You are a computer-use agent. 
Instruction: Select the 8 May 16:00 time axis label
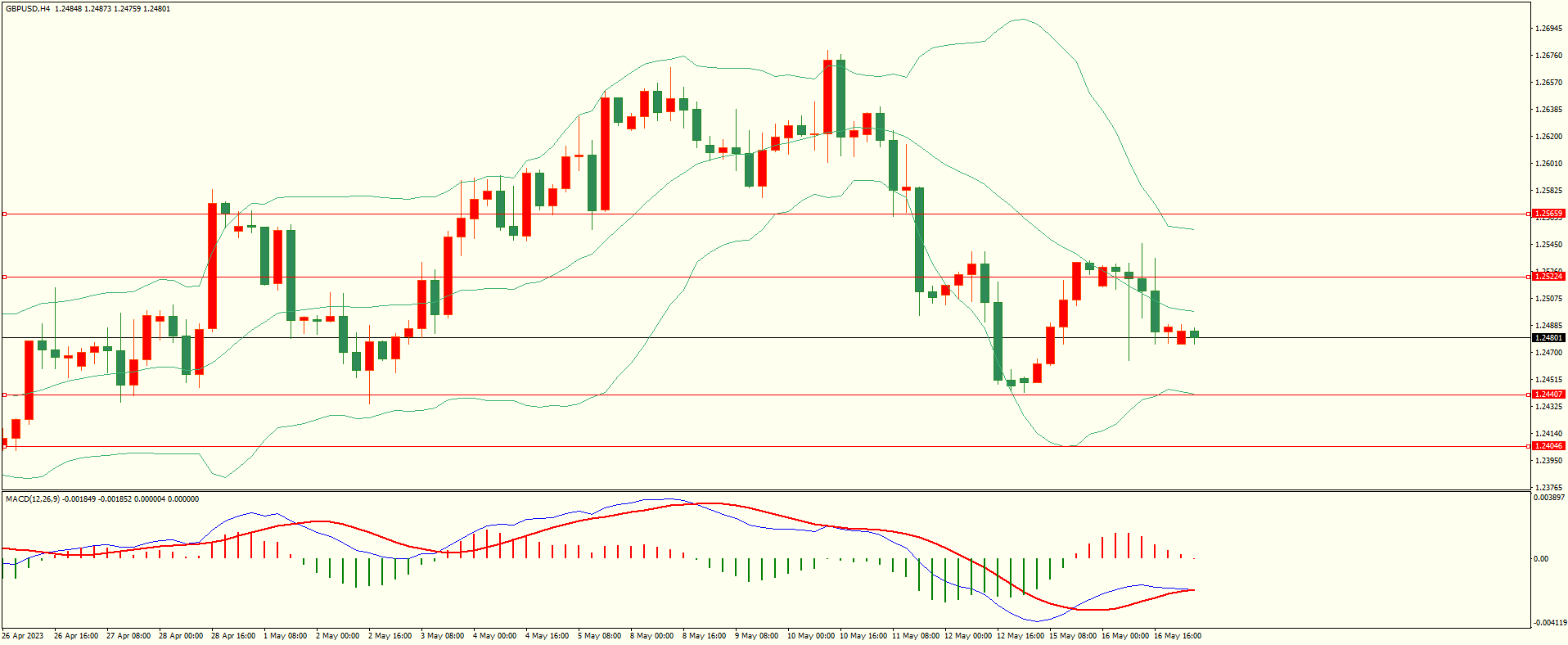[704, 636]
